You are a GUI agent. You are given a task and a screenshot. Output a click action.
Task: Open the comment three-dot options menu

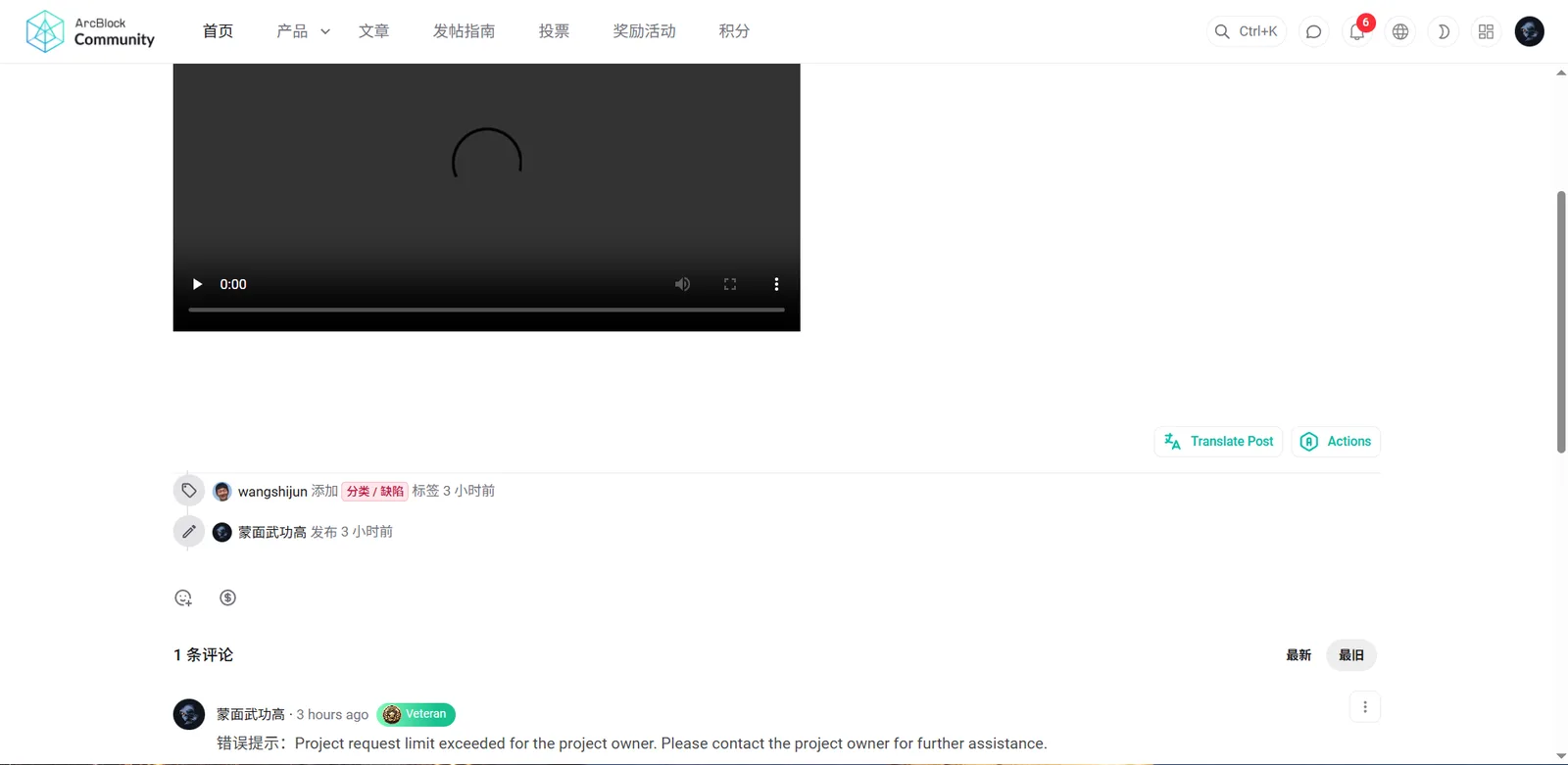pos(1365,707)
